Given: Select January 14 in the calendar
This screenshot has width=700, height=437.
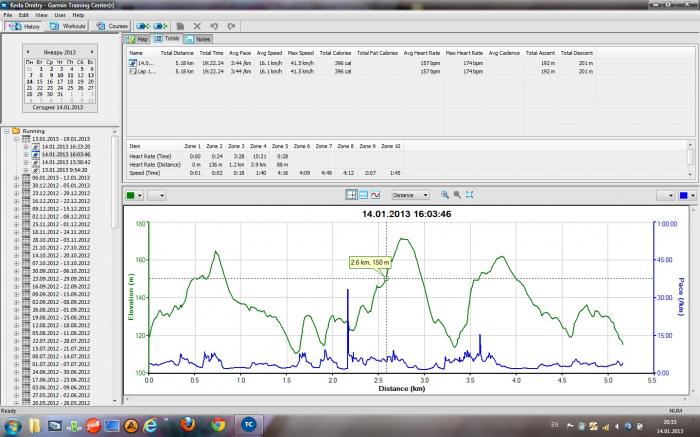Looking at the screenshot, I should 29,82.
